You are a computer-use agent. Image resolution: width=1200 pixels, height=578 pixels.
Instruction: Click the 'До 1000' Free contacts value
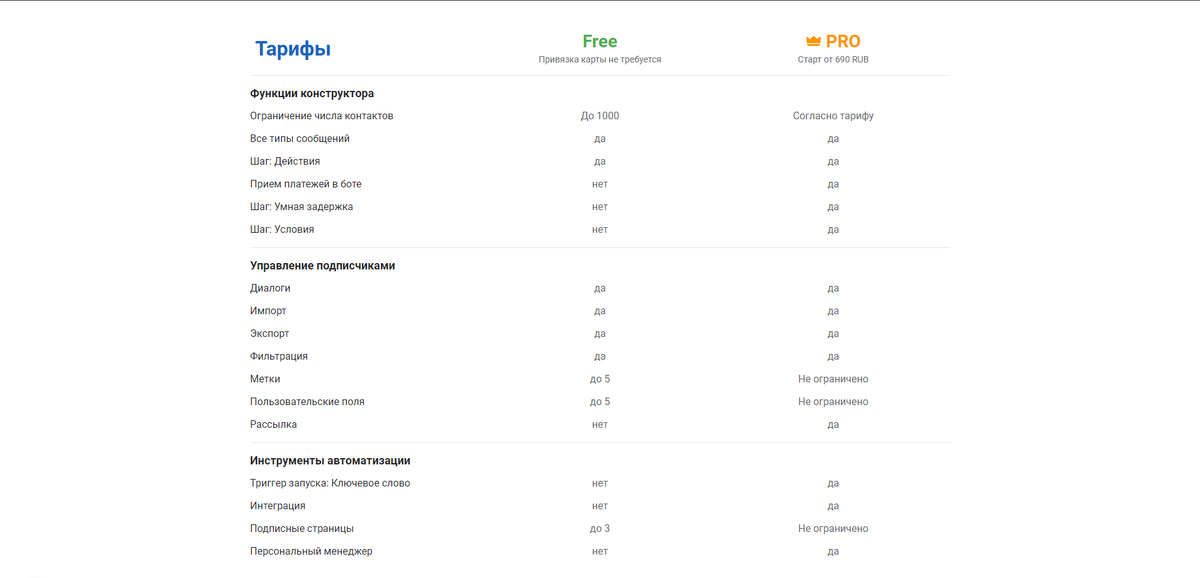coord(599,116)
